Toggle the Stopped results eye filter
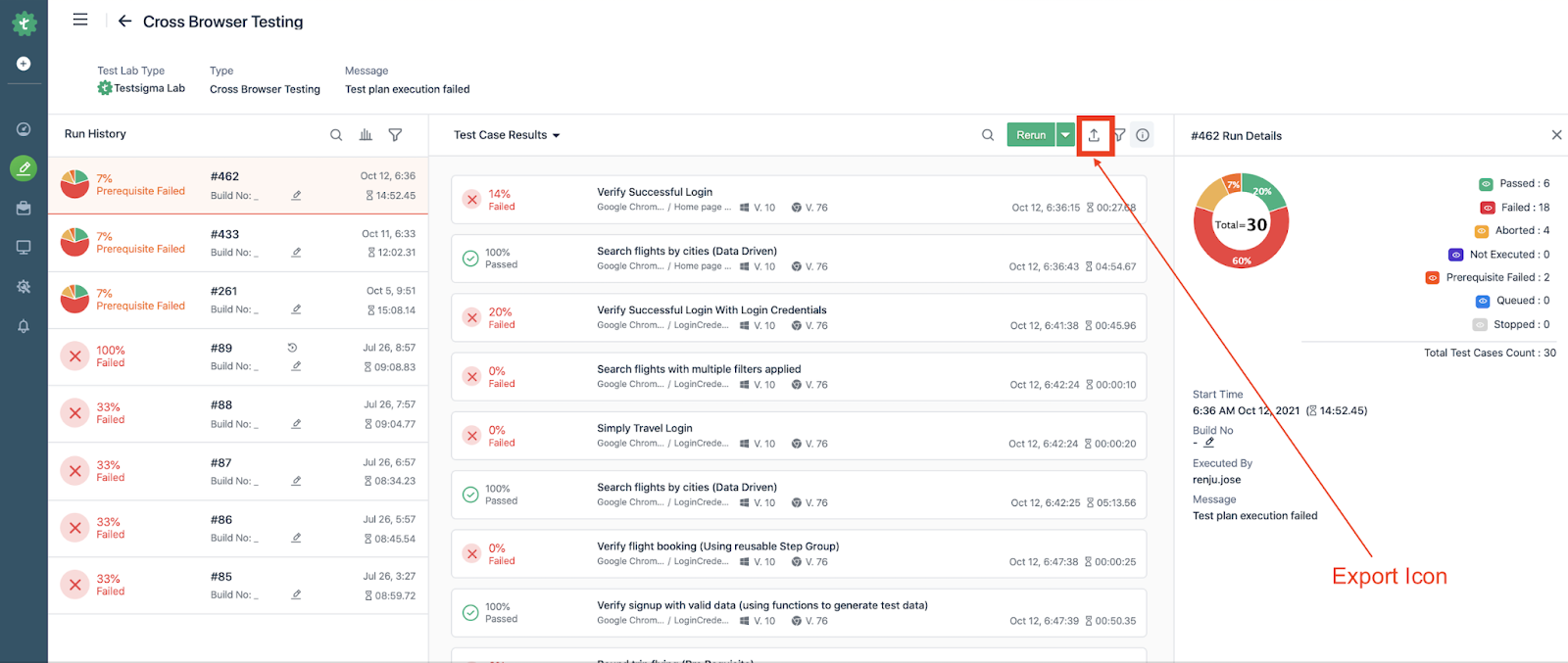The height and width of the screenshot is (663, 1568). tap(1480, 325)
